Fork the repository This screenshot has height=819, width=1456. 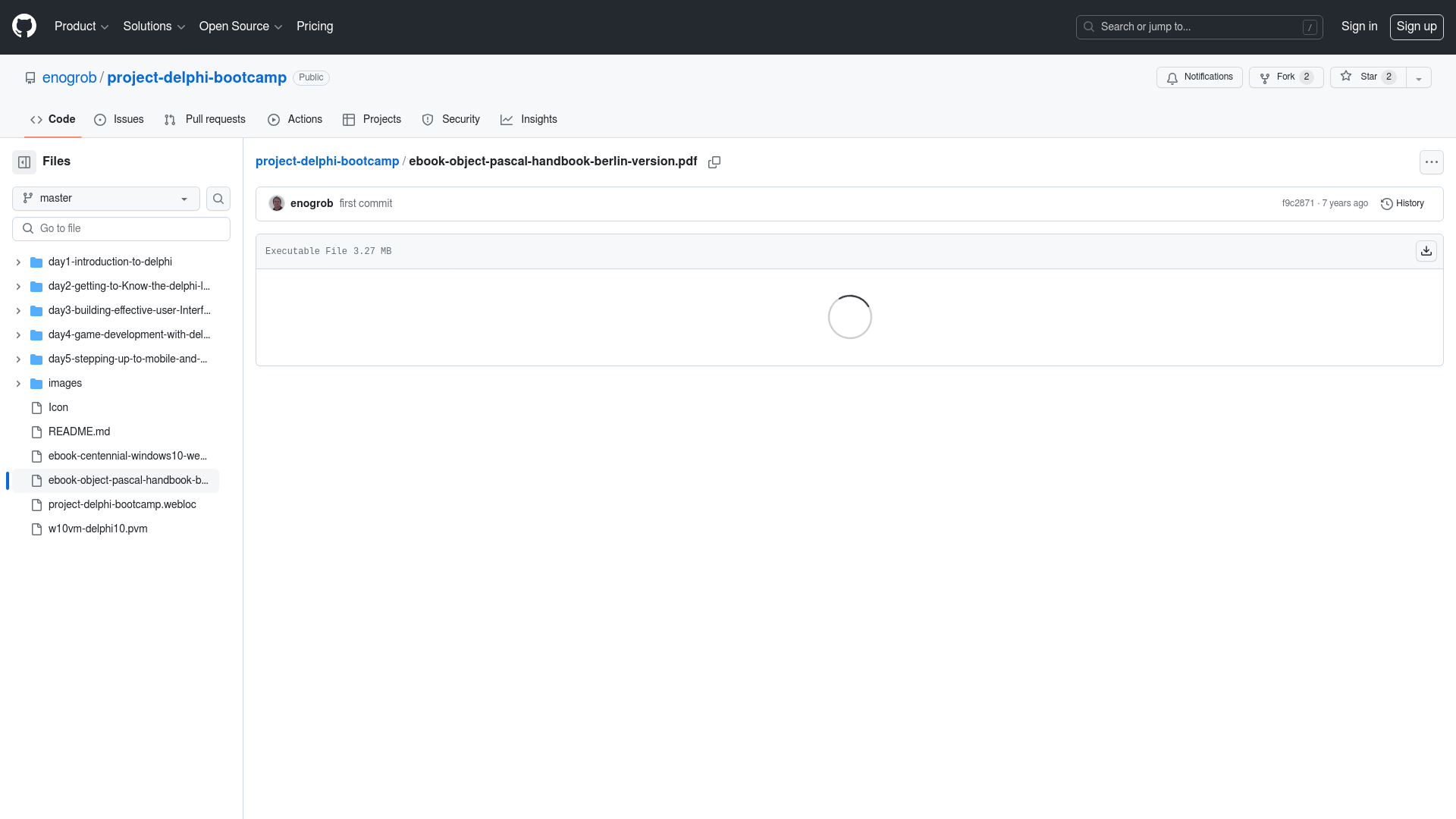click(1285, 77)
